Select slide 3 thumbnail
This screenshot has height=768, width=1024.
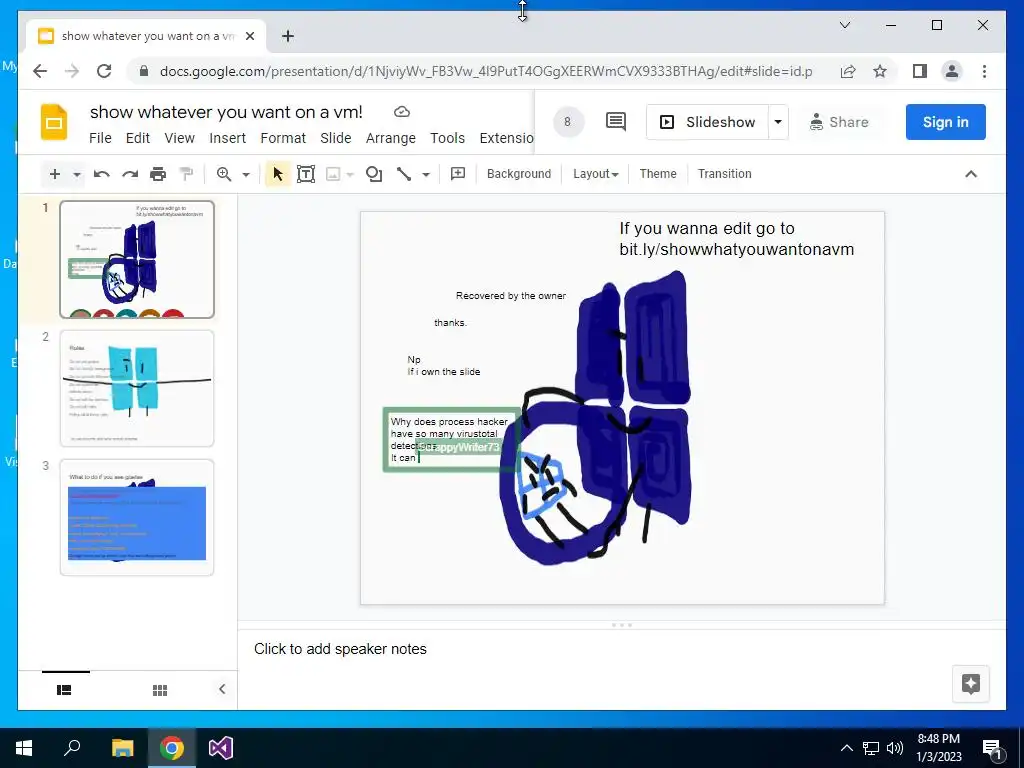[x=136, y=517]
